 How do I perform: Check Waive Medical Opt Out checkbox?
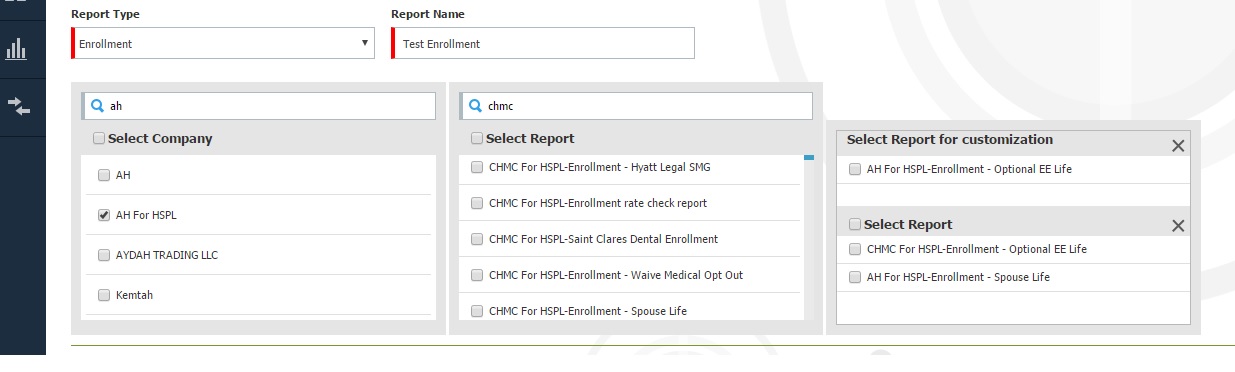477,275
